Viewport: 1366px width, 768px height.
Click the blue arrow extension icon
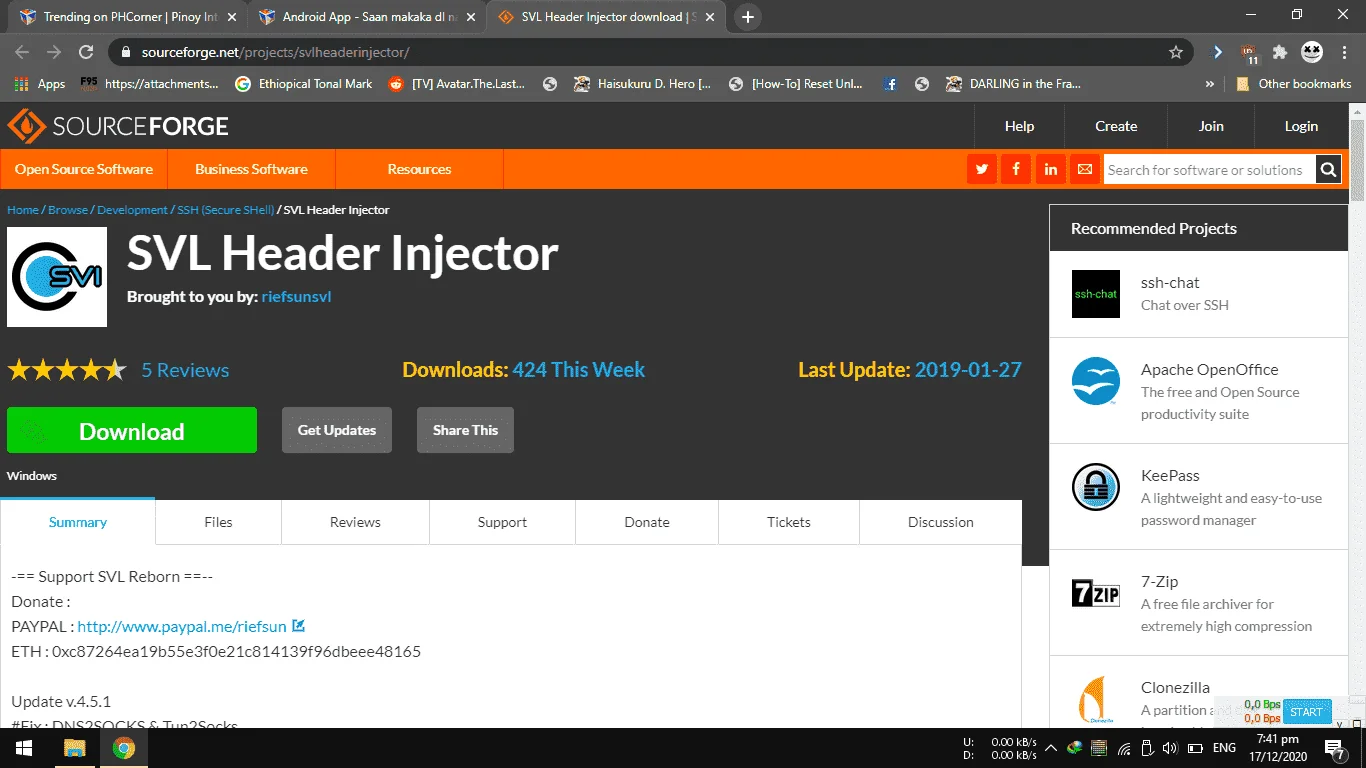point(1217,52)
